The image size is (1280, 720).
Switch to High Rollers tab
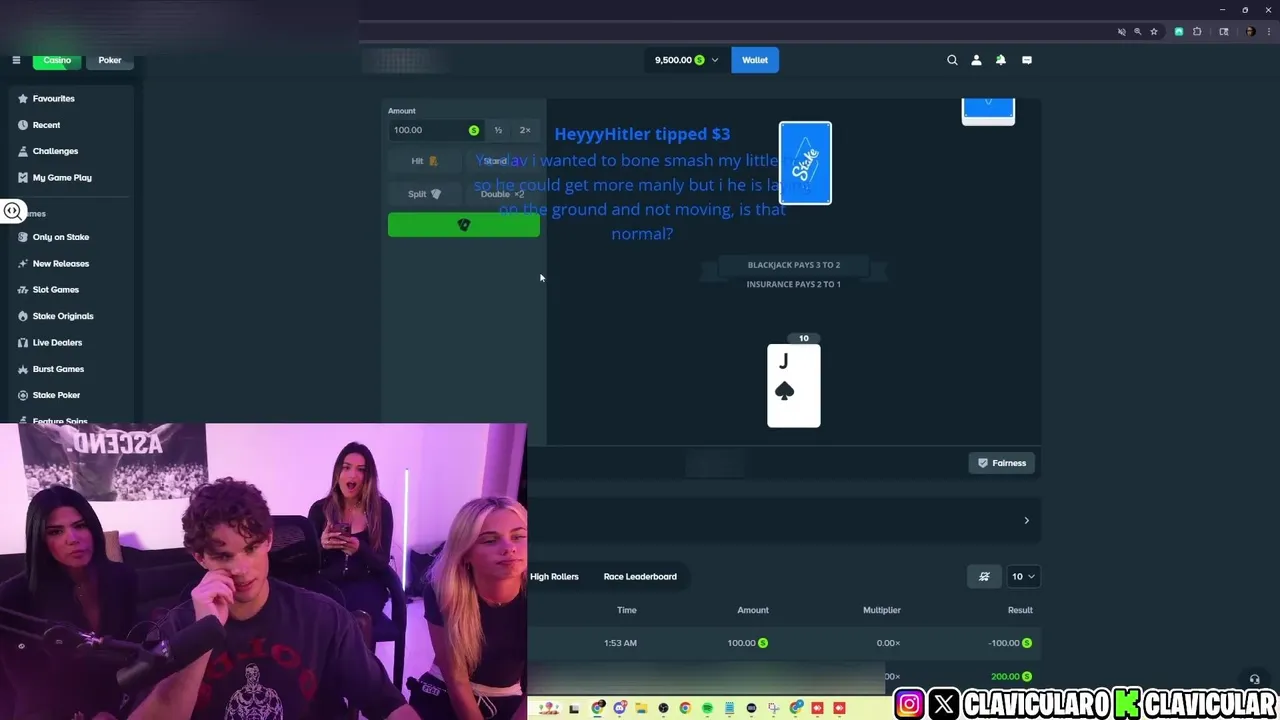point(554,577)
